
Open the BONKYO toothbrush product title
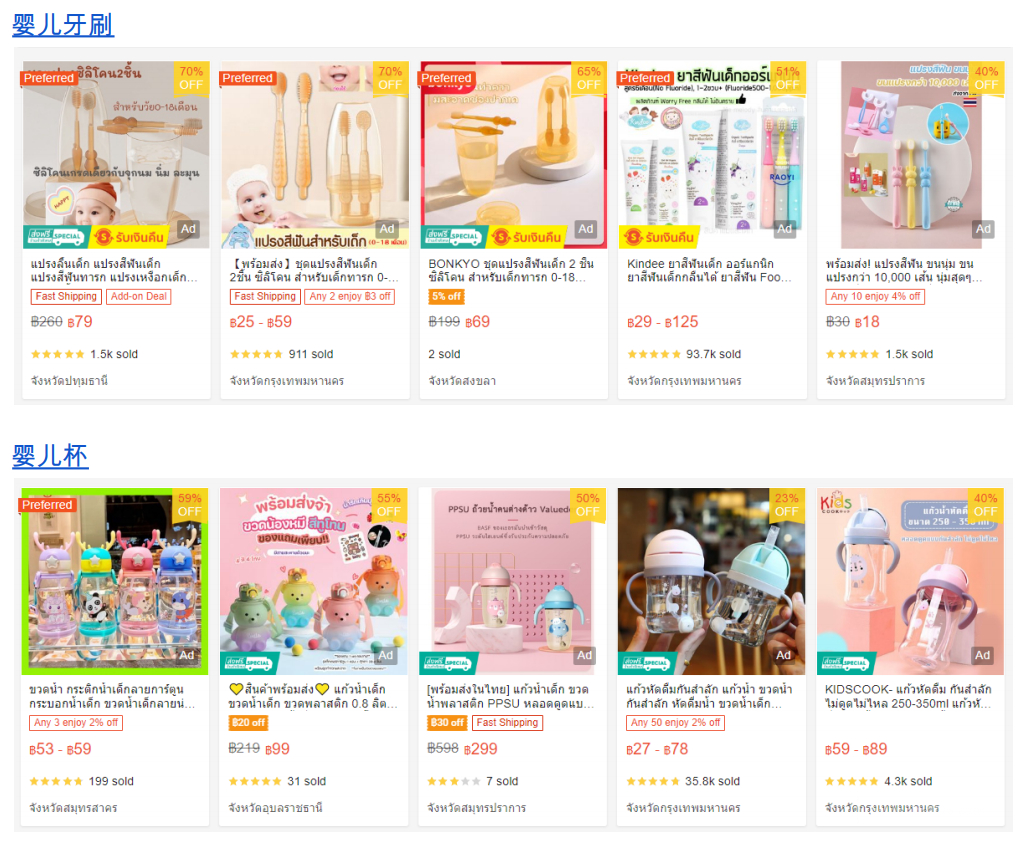coord(511,270)
